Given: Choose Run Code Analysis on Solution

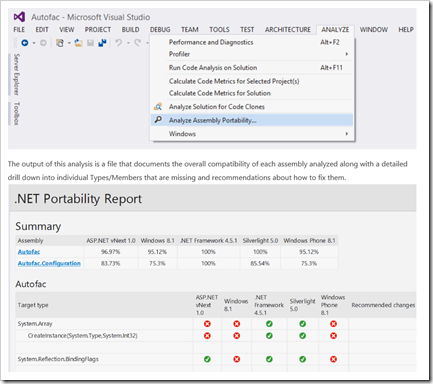Looking at the screenshot, I should pos(252,68).
